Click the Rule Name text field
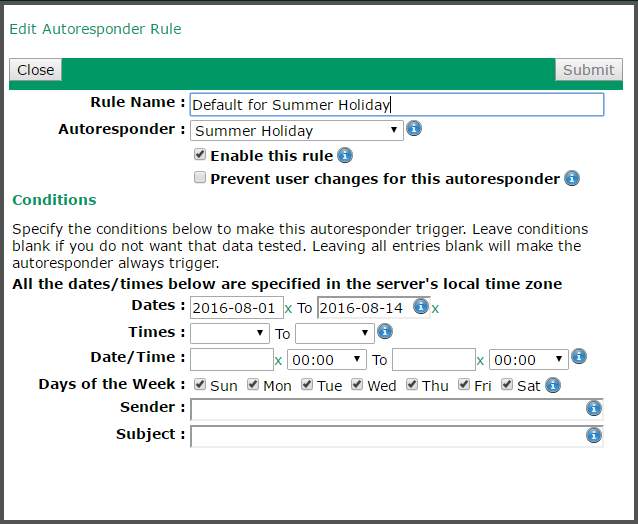 coord(397,105)
